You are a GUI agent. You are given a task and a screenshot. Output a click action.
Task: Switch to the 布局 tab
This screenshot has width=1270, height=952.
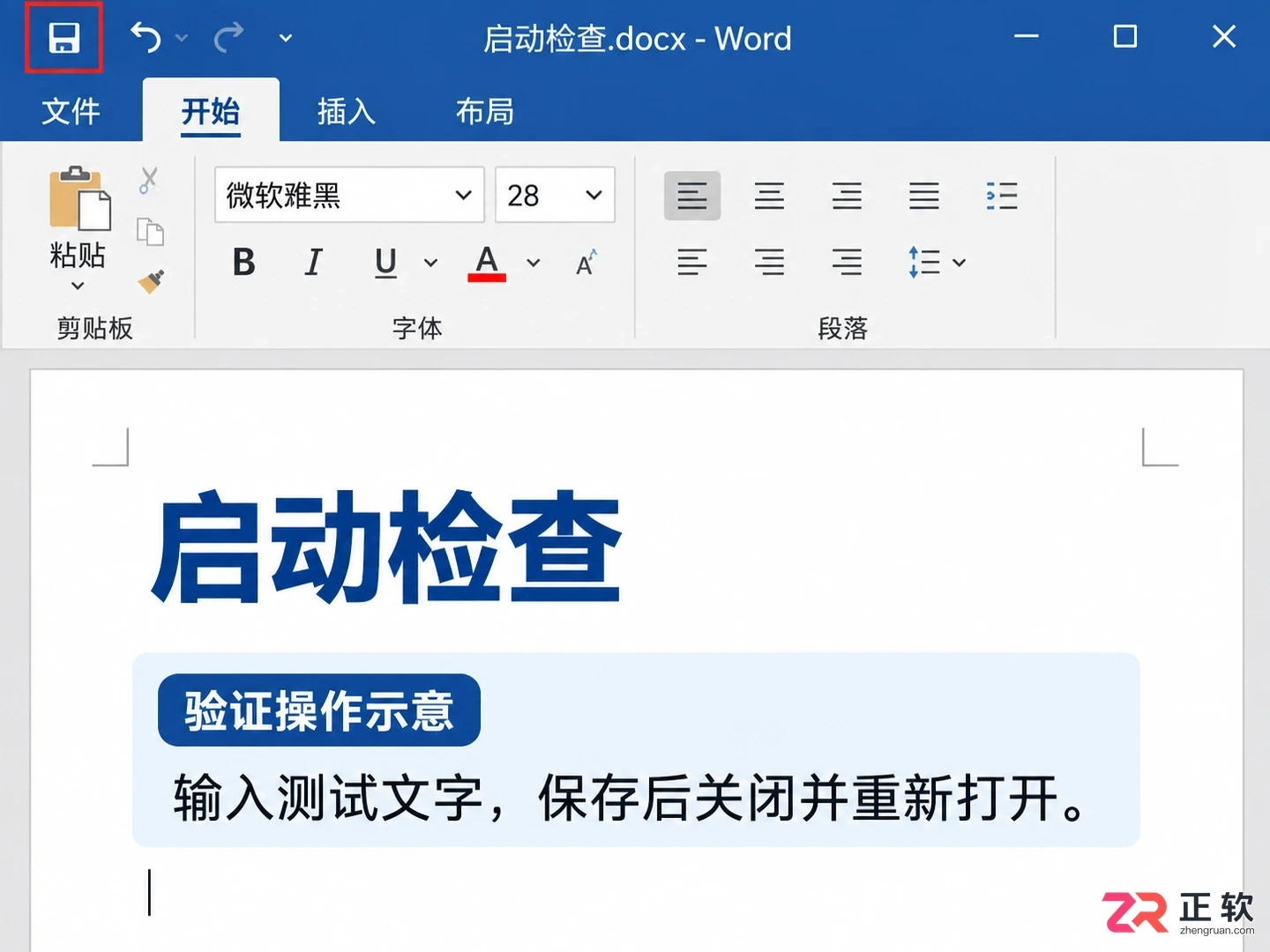(484, 111)
